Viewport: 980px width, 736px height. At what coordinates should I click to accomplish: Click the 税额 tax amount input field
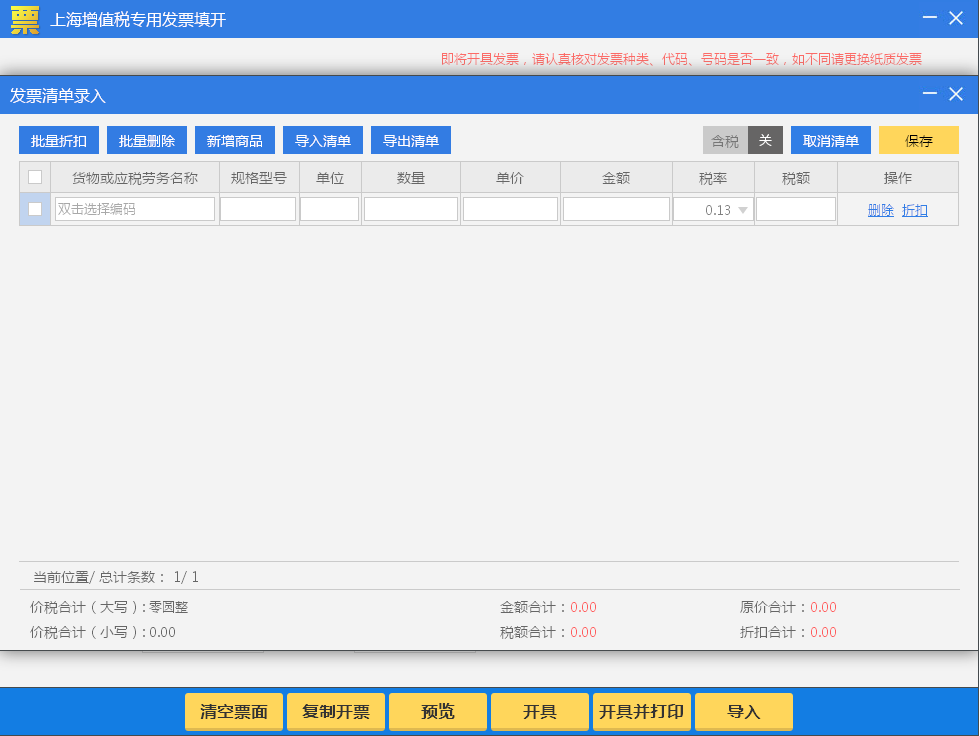click(x=796, y=209)
